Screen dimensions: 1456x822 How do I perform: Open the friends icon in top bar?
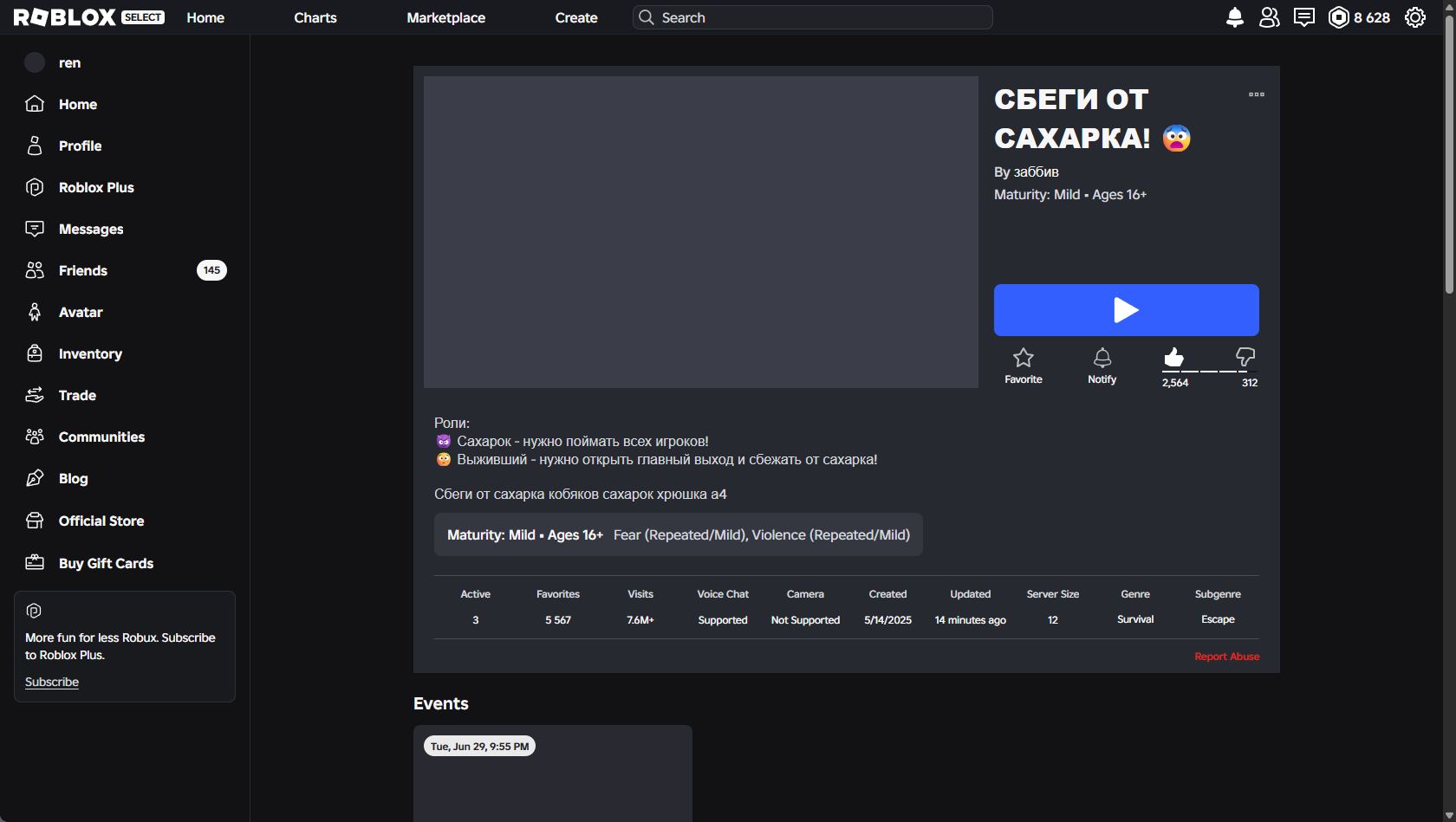(1270, 17)
